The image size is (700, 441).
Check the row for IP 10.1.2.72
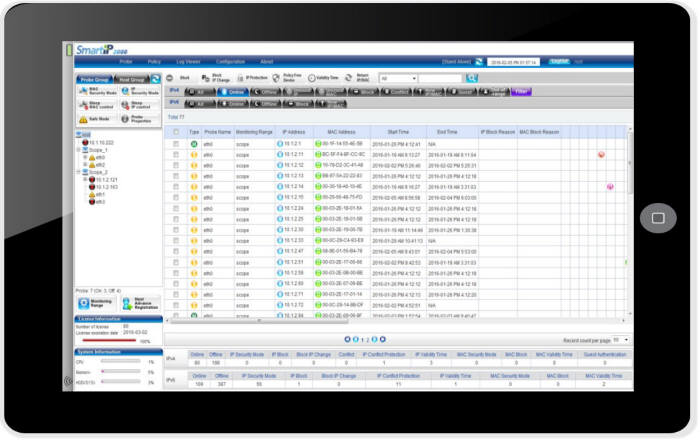(176, 305)
